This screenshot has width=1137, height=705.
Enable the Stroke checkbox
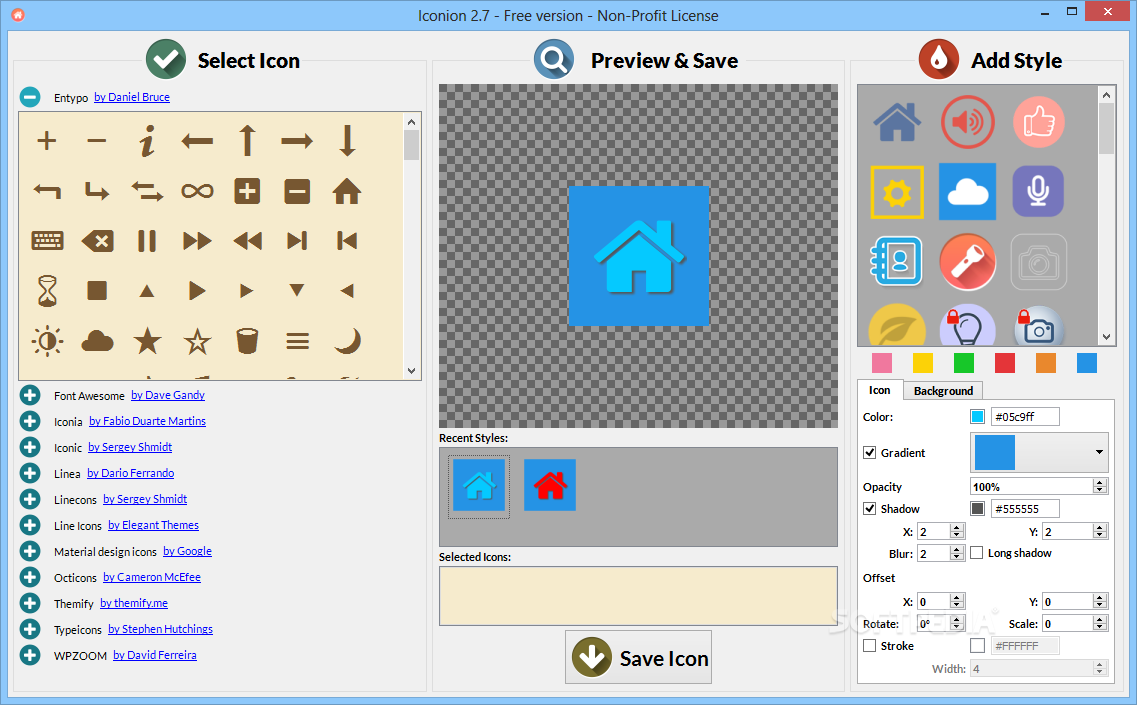coord(869,646)
